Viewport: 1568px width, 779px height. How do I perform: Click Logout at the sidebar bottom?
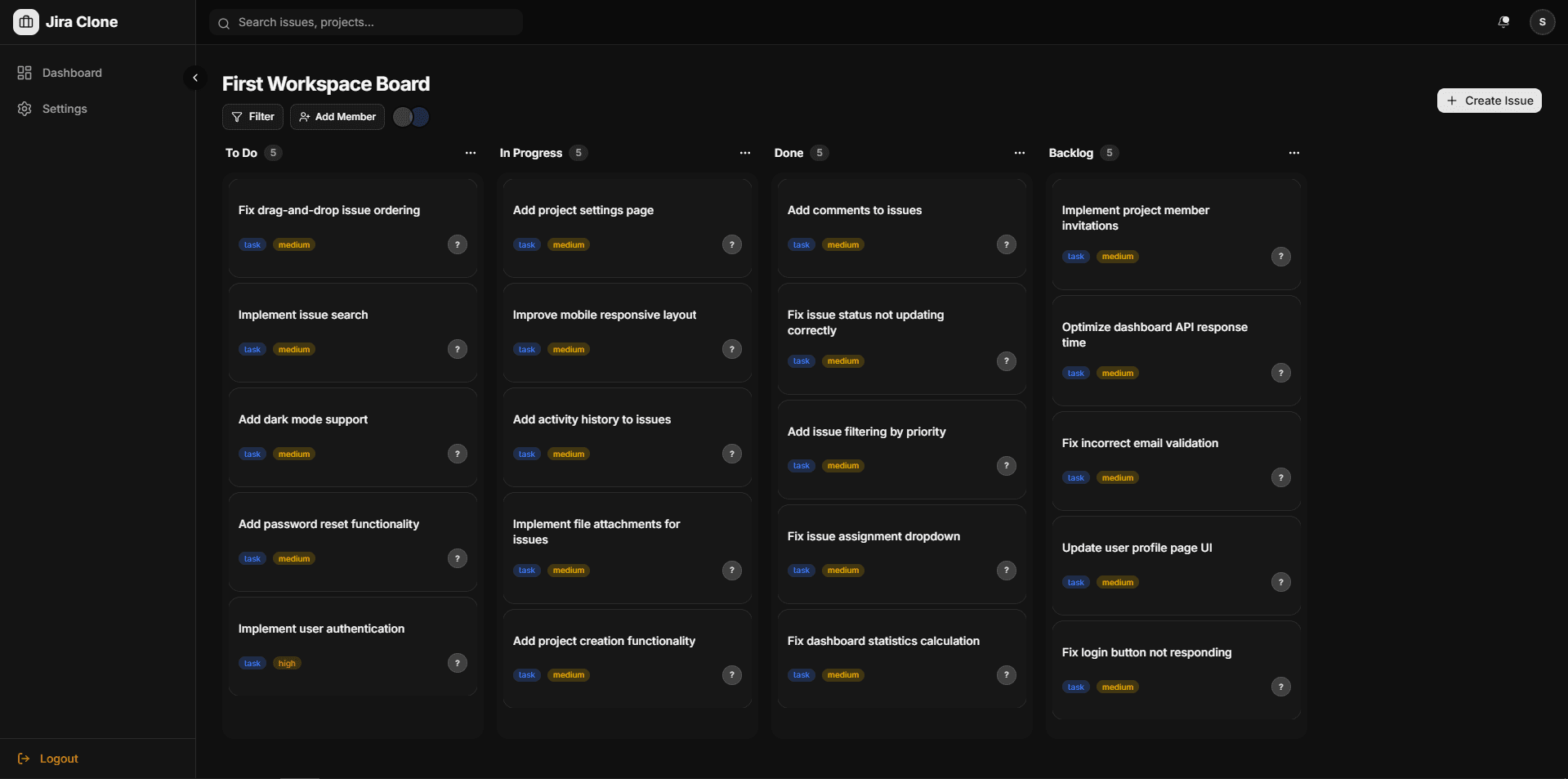pyautogui.click(x=48, y=759)
